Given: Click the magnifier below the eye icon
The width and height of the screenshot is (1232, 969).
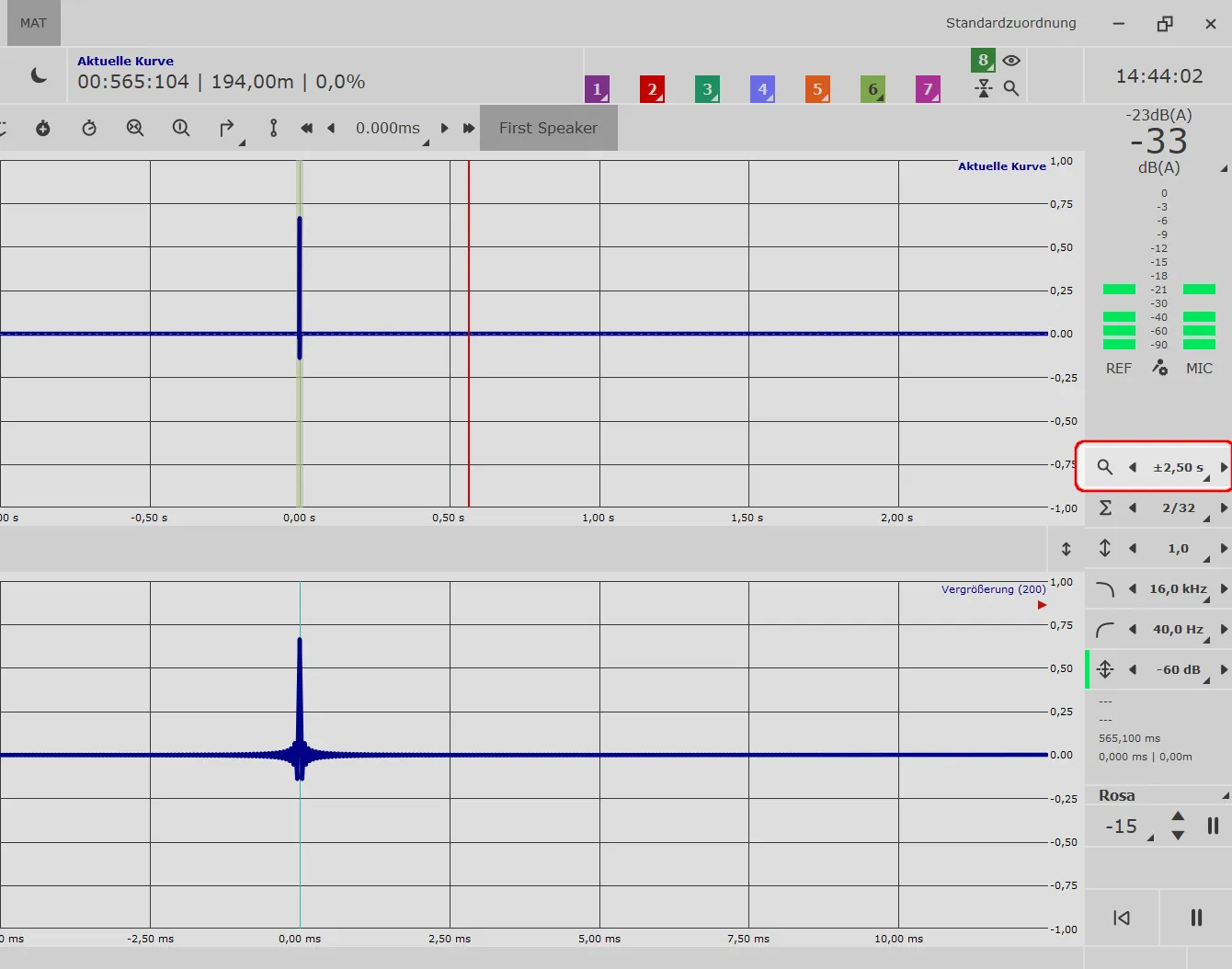Looking at the screenshot, I should pos(1011,88).
